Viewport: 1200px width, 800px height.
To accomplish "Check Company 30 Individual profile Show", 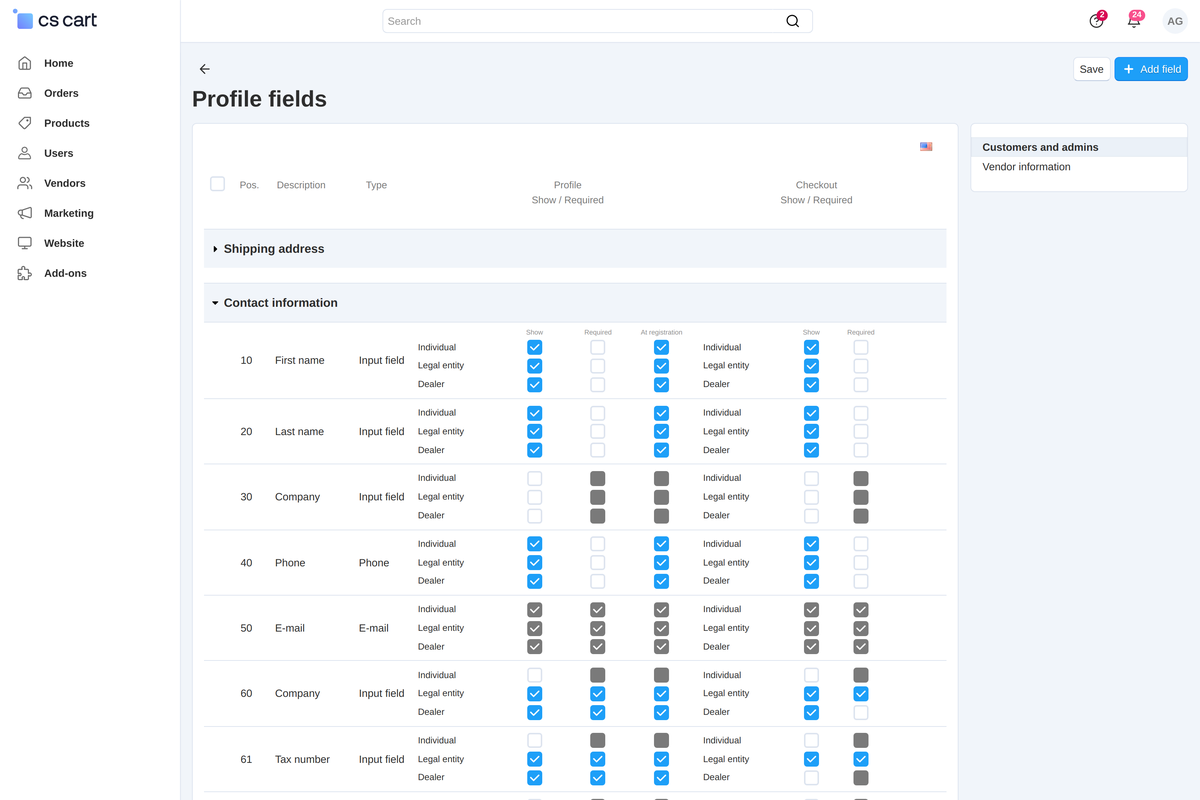I will [x=534, y=478].
